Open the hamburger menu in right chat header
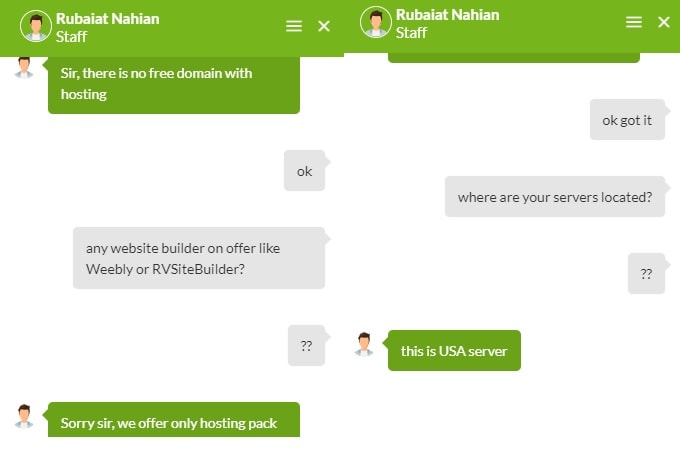680x471 pixels. click(634, 22)
